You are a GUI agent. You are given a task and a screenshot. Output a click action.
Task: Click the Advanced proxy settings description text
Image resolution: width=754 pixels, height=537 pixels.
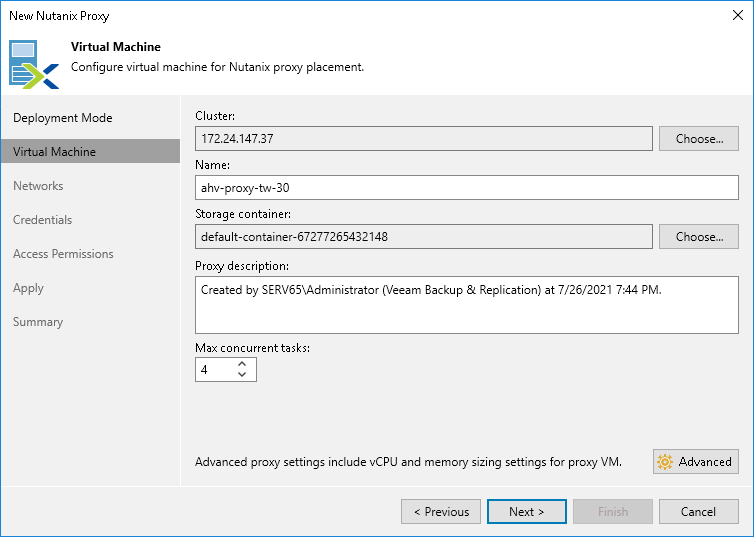[x=408, y=462]
